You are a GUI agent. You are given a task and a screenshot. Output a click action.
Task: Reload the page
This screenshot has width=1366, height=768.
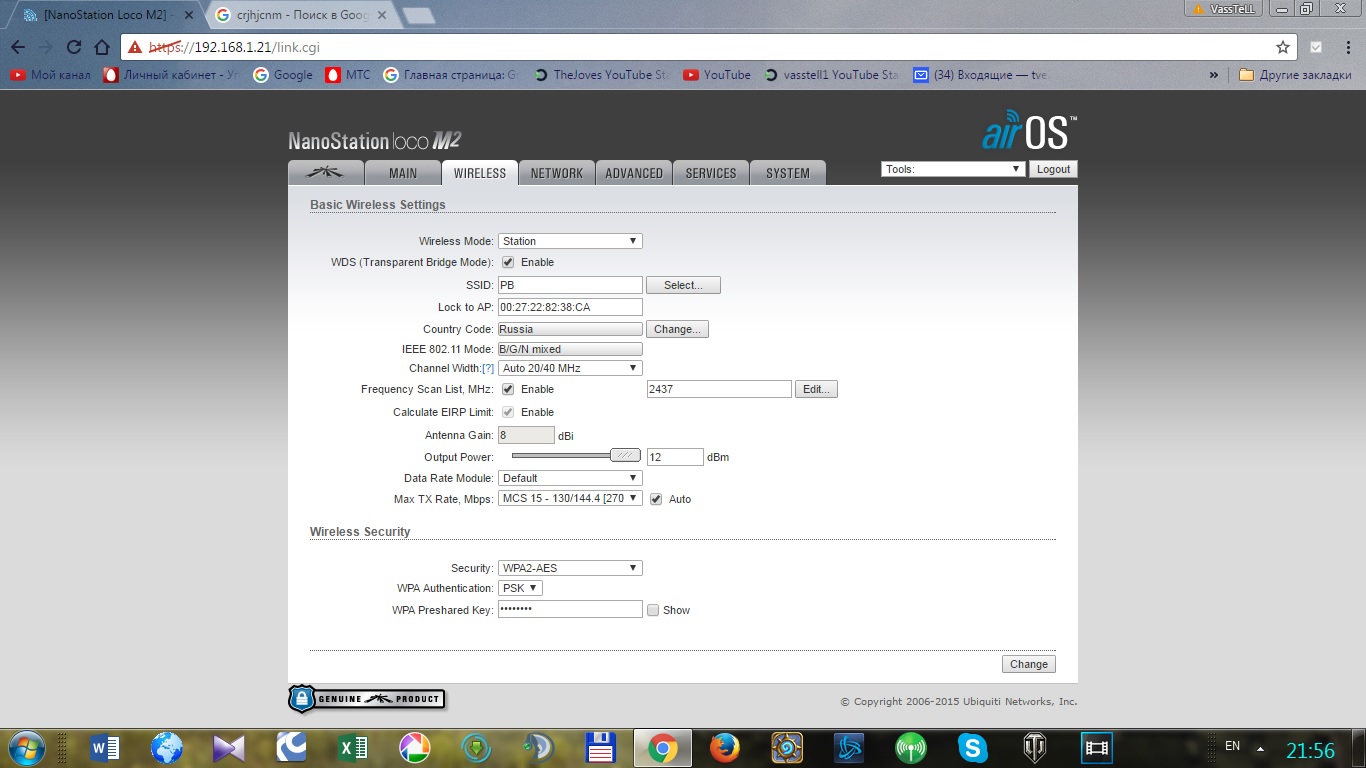pyautogui.click(x=73, y=47)
